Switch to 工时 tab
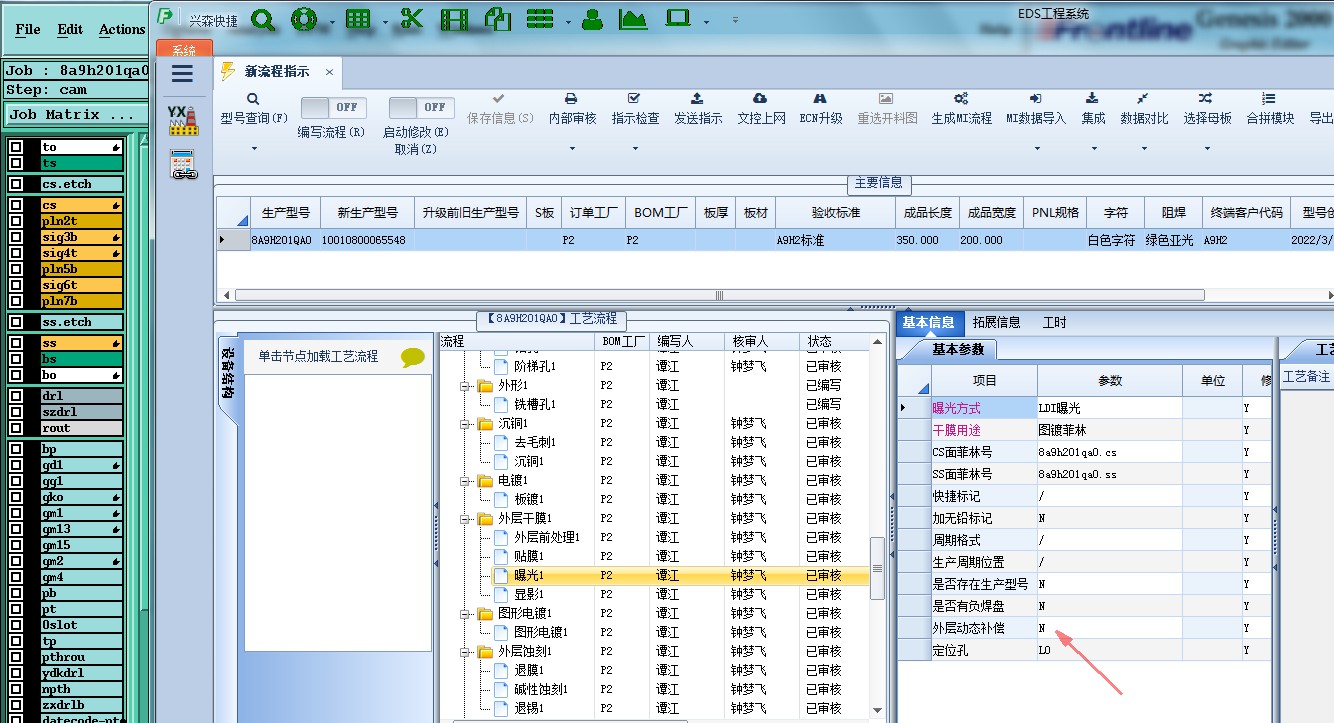 [x=1054, y=322]
